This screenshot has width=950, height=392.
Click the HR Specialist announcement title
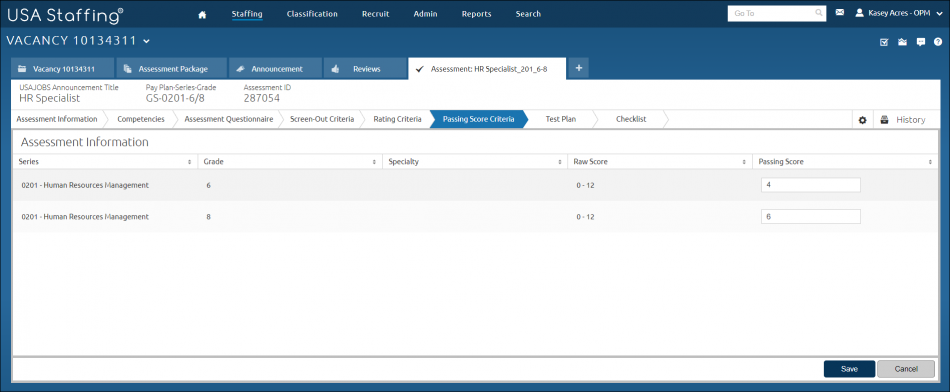point(50,98)
